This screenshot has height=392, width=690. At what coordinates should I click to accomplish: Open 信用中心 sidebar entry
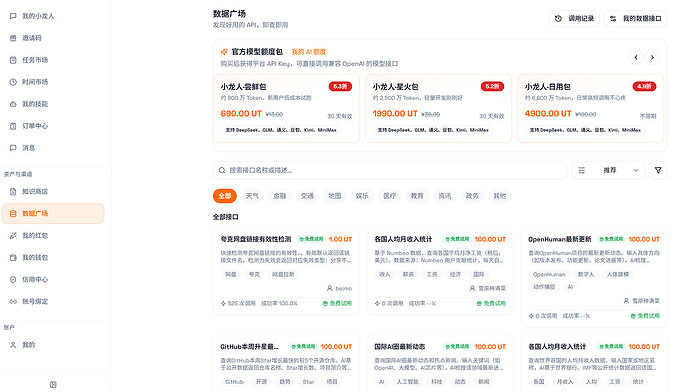click(53, 279)
